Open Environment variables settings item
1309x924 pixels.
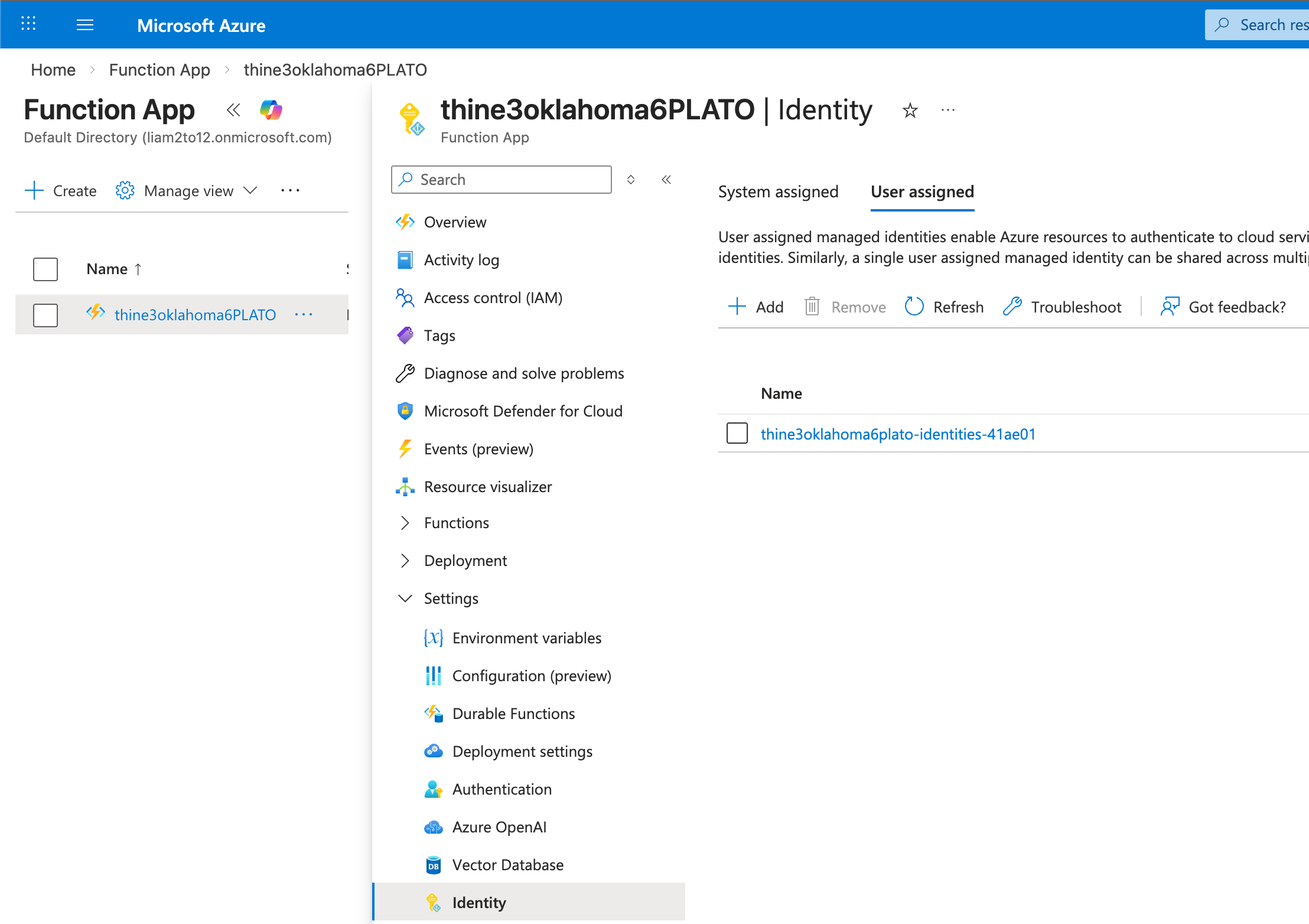526,638
